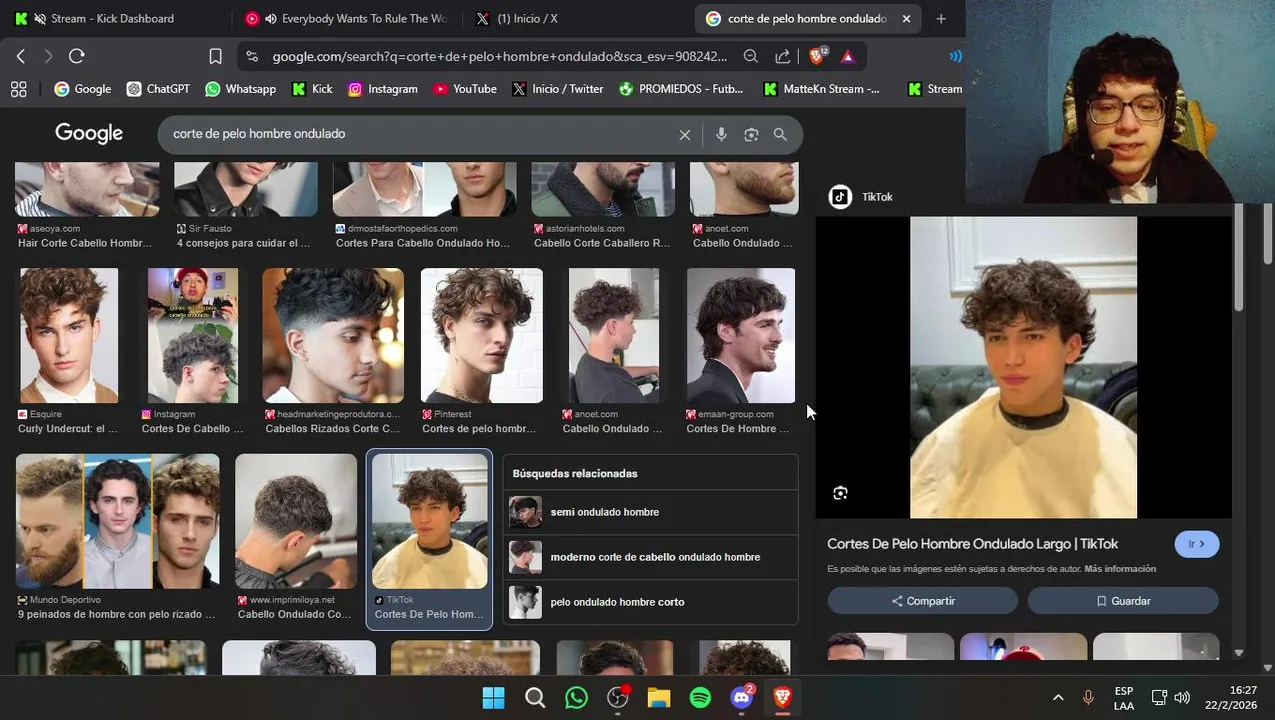Image resolution: width=1275 pixels, height=720 pixels.
Task: Open the MatteKn Stream bookmark
Action: pos(822,89)
